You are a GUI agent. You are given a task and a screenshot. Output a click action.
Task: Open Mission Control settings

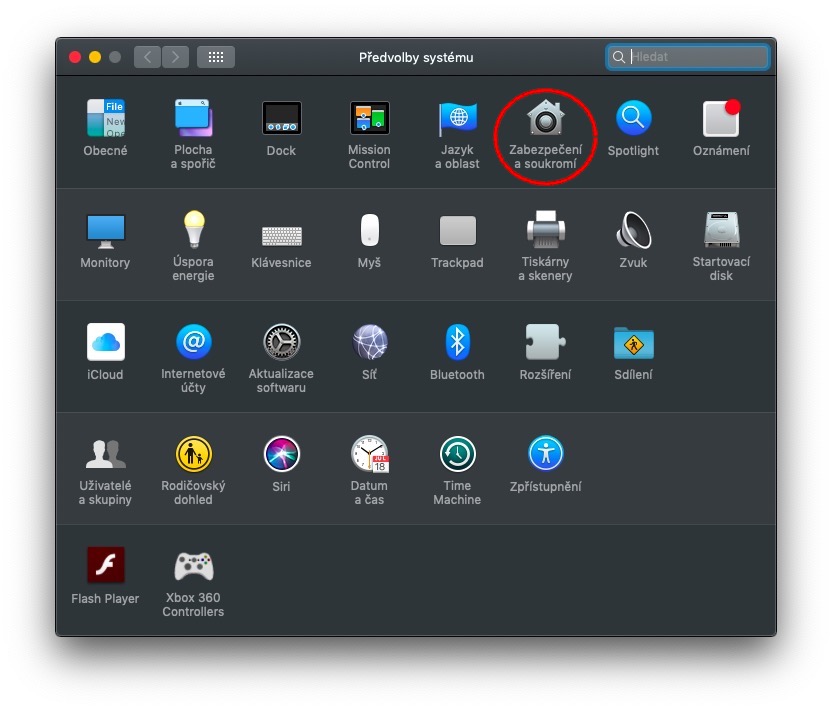point(369,120)
